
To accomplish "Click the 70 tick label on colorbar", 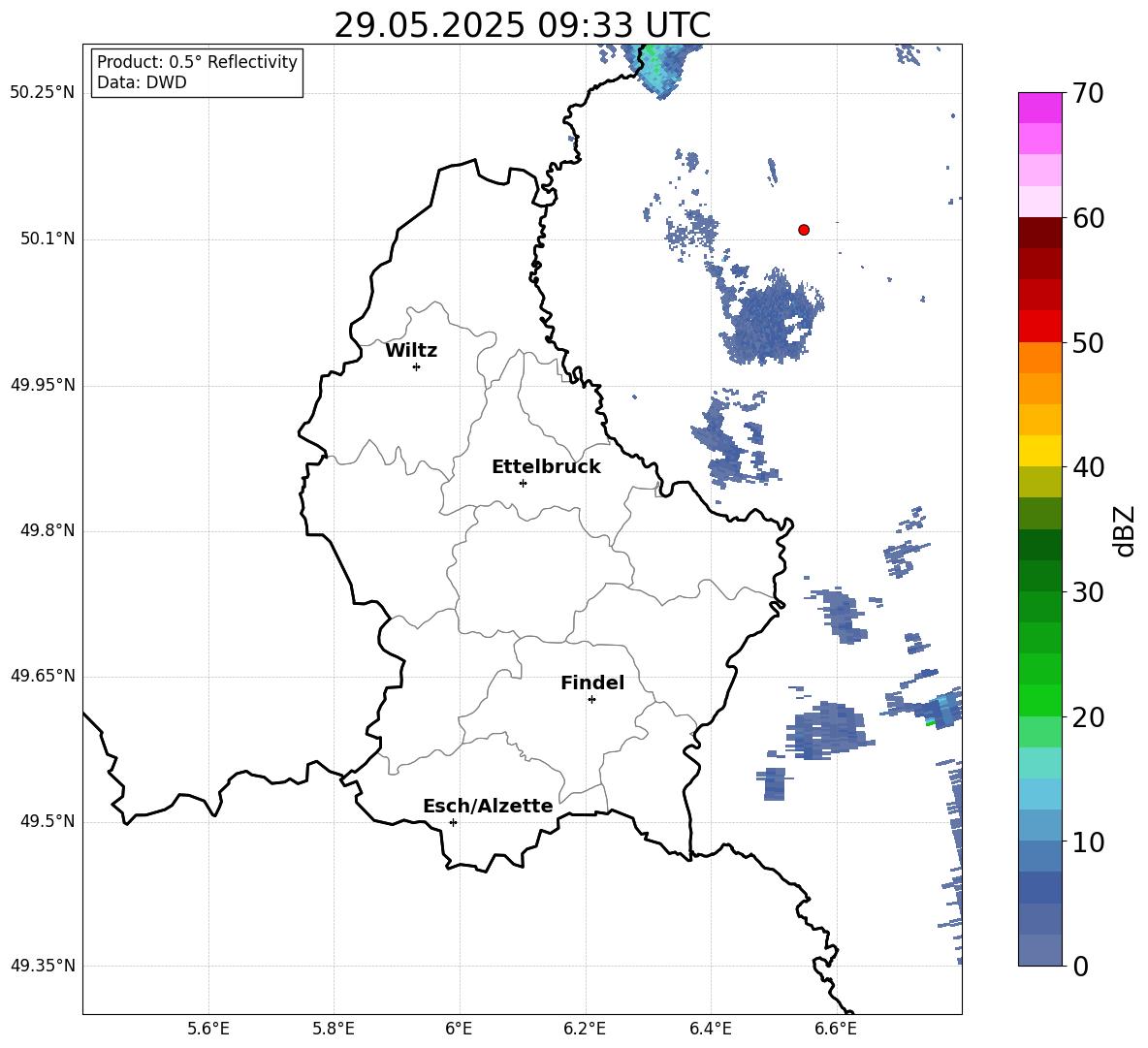I will (x=1088, y=94).
